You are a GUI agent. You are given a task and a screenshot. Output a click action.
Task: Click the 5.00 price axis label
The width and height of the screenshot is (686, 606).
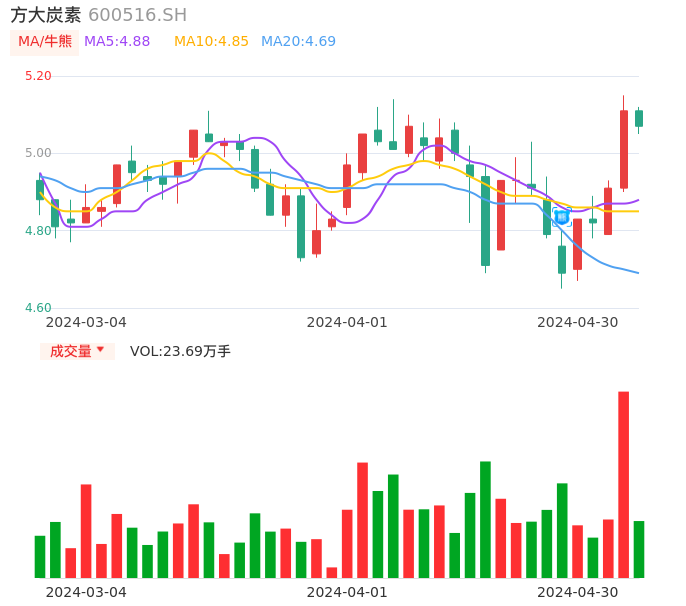[x=38, y=153]
